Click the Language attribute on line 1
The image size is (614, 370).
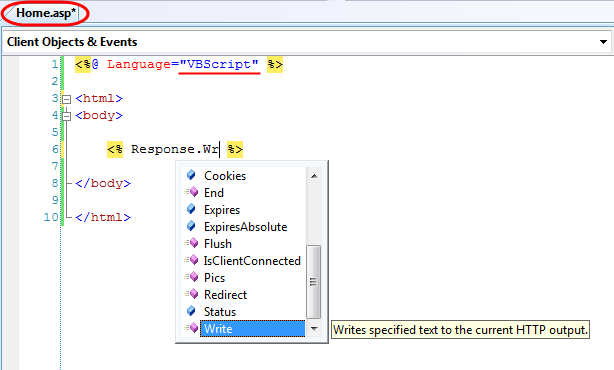click(x=139, y=64)
